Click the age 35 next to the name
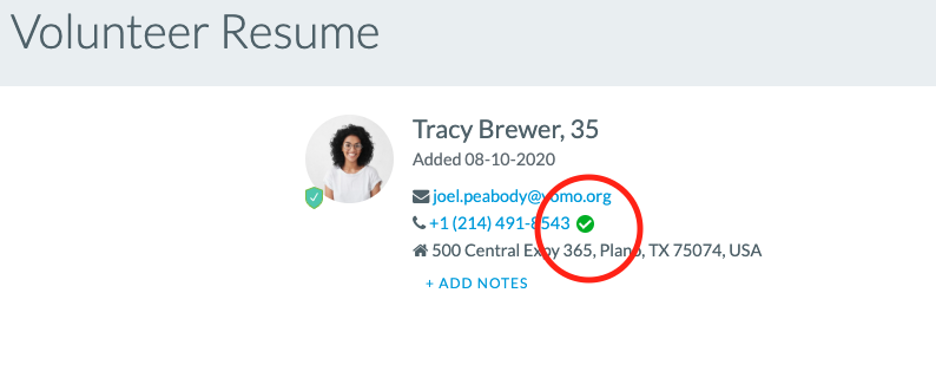 pyautogui.click(x=584, y=130)
